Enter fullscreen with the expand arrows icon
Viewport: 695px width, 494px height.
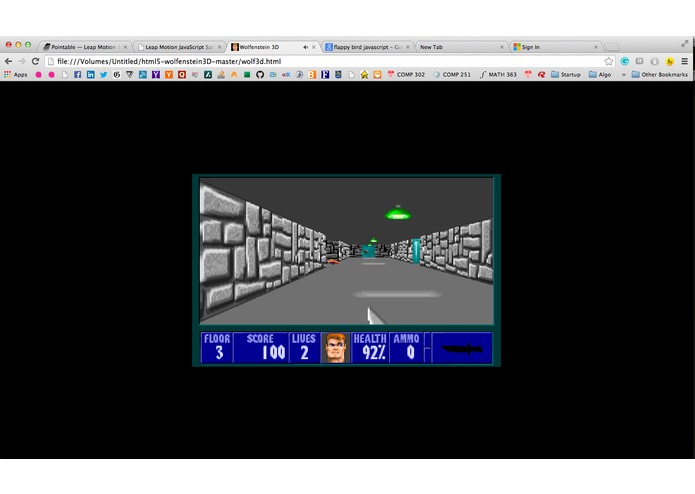tap(685, 43)
